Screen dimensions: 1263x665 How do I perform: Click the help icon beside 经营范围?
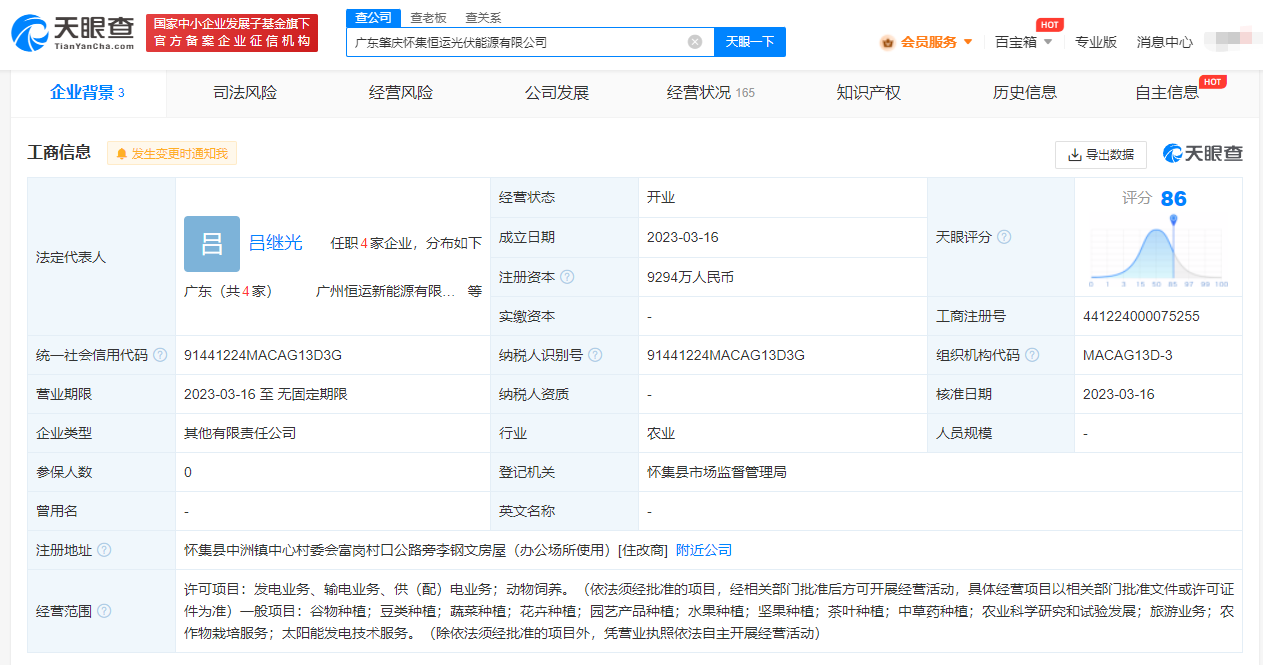tap(104, 611)
